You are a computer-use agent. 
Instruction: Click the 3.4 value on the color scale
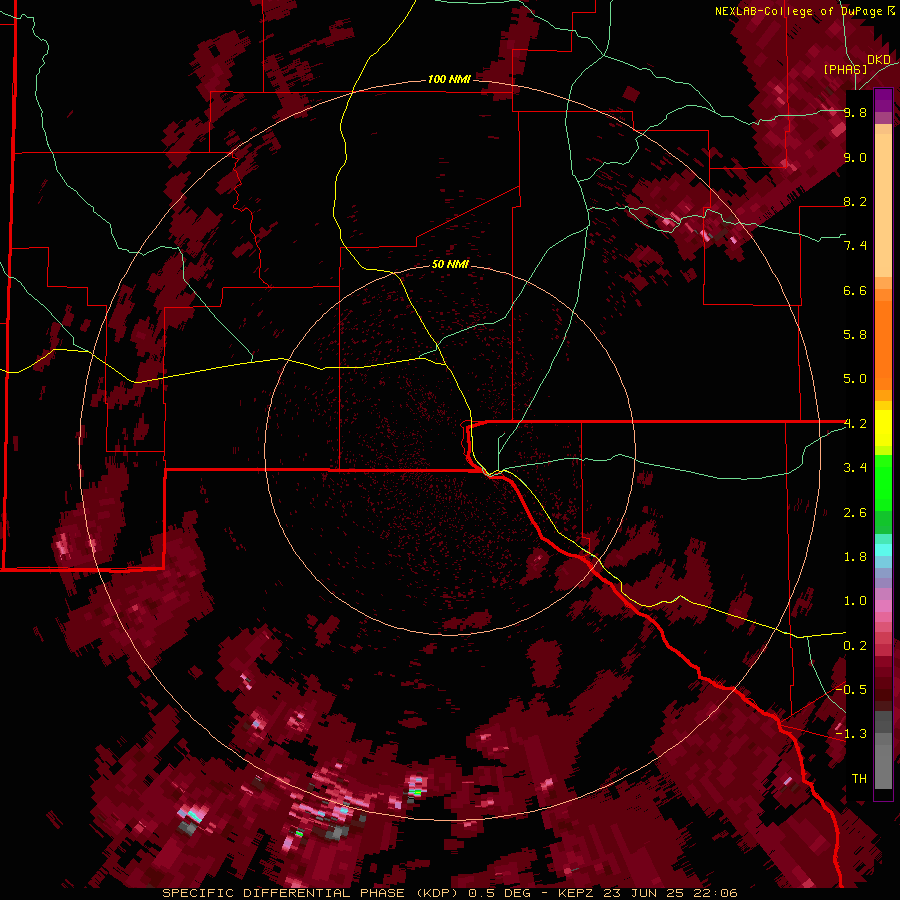click(855, 468)
